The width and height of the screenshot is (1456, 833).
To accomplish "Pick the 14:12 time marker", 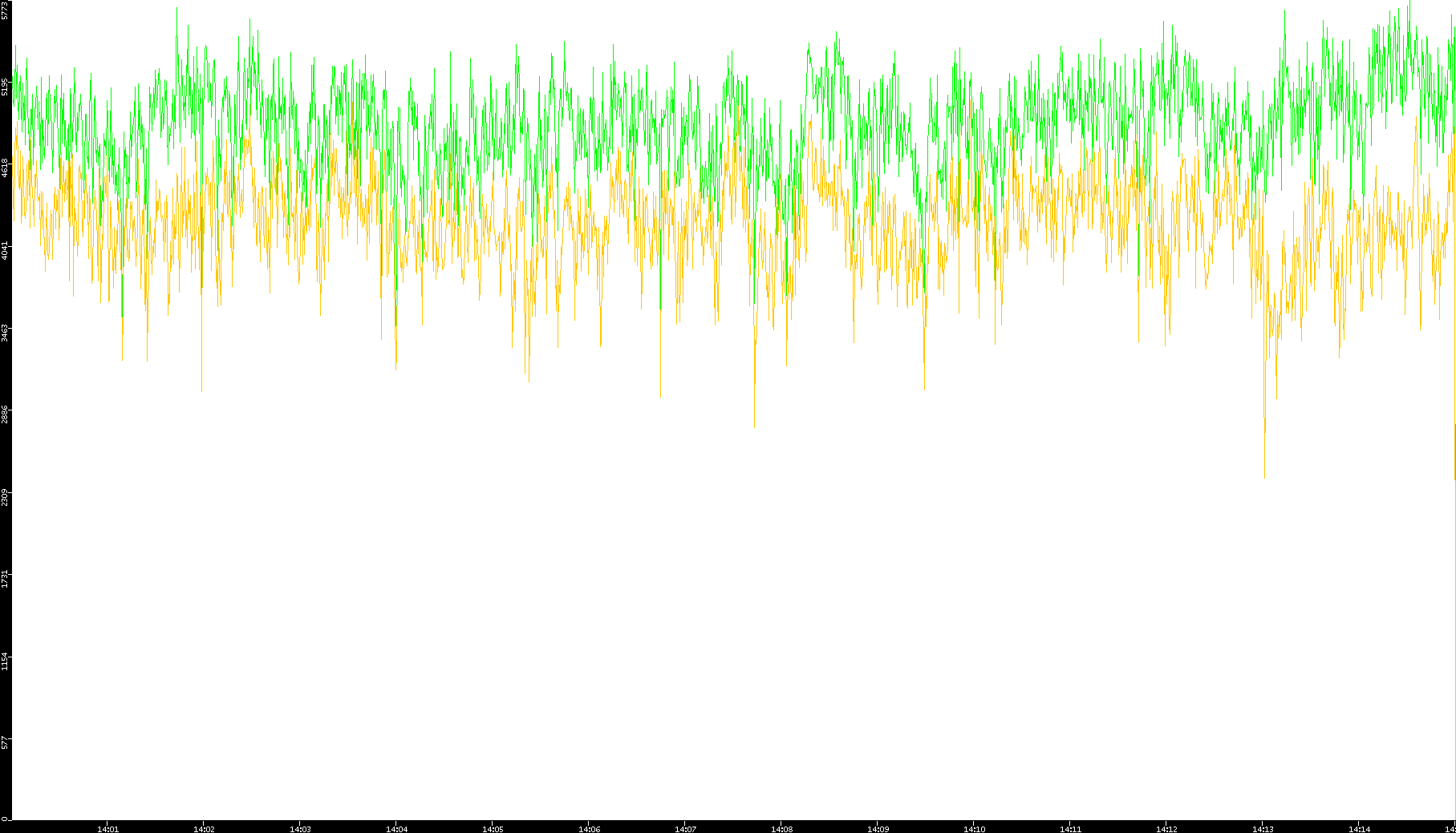I will tap(1166, 829).
